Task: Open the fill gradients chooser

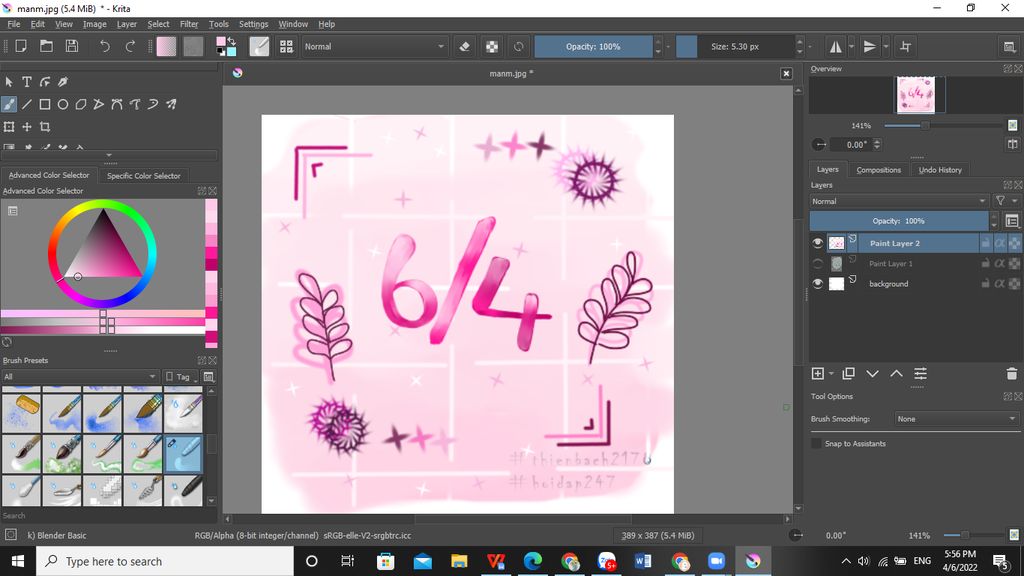Action: (166, 46)
